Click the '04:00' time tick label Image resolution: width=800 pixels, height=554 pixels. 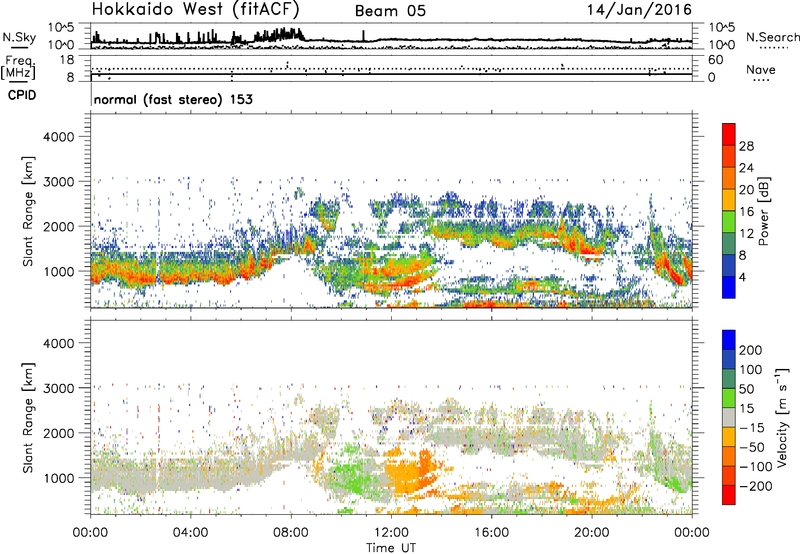coord(190,533)
